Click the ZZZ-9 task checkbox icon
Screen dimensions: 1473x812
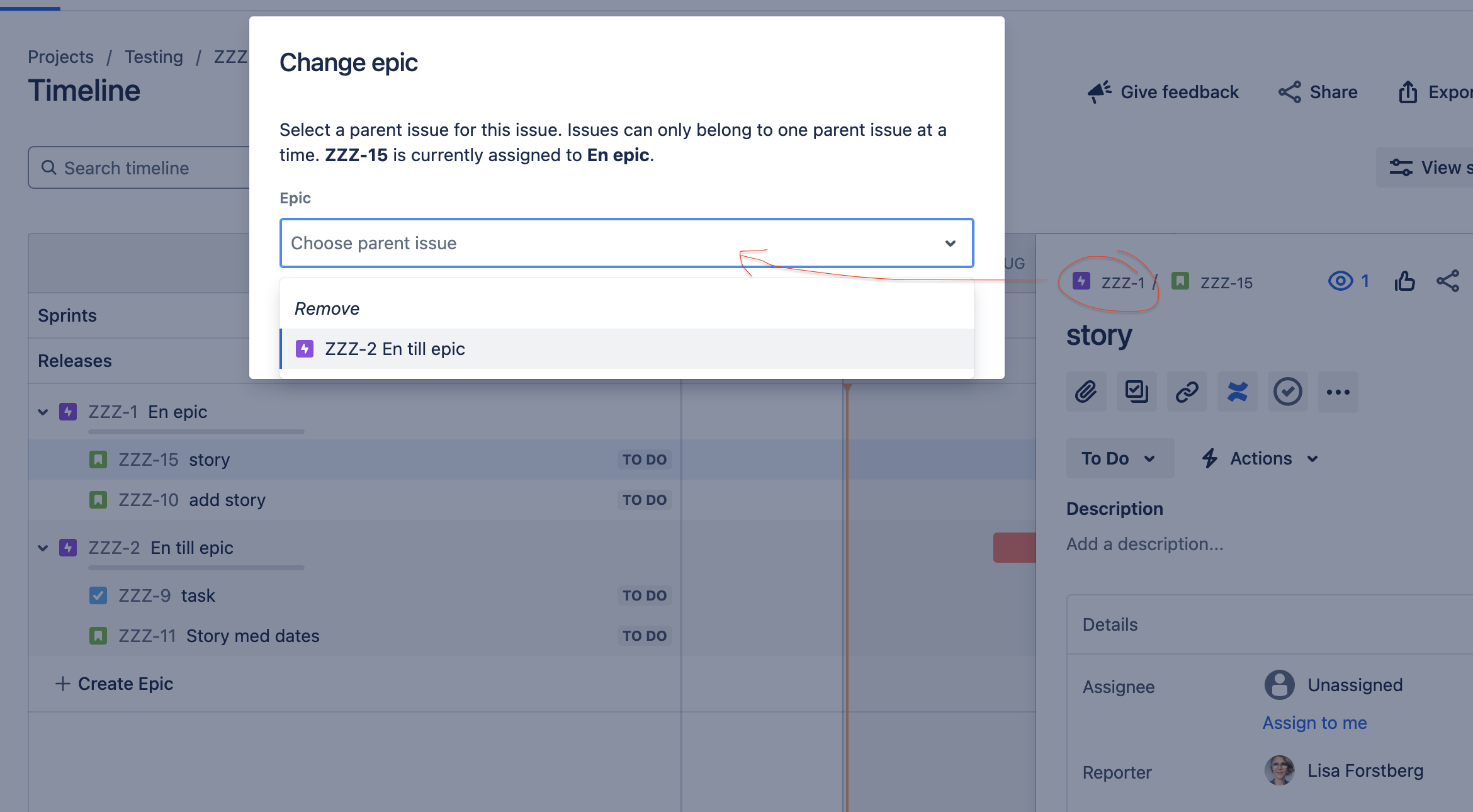coord(98,595)
